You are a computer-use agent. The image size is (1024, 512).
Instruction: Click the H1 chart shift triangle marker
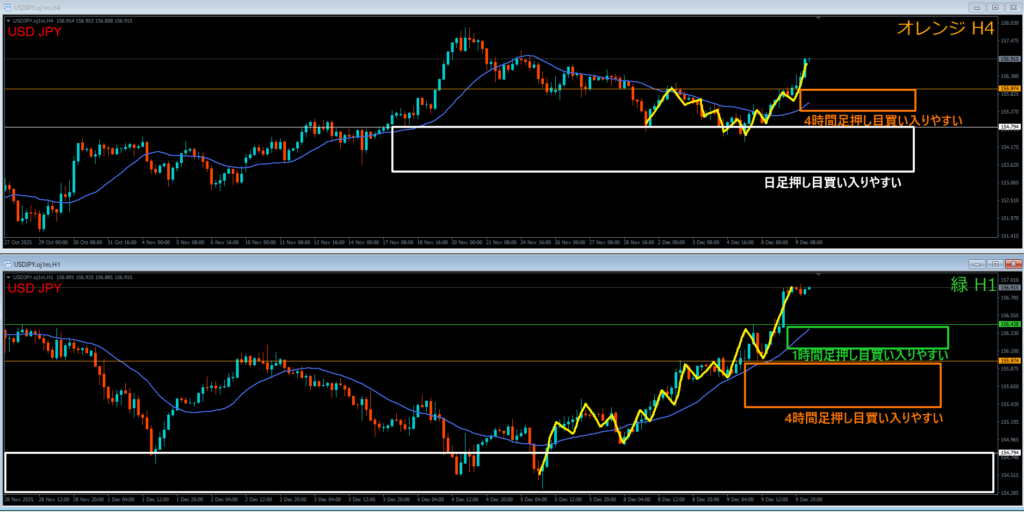pyautogui.click(x=818, y=275)
